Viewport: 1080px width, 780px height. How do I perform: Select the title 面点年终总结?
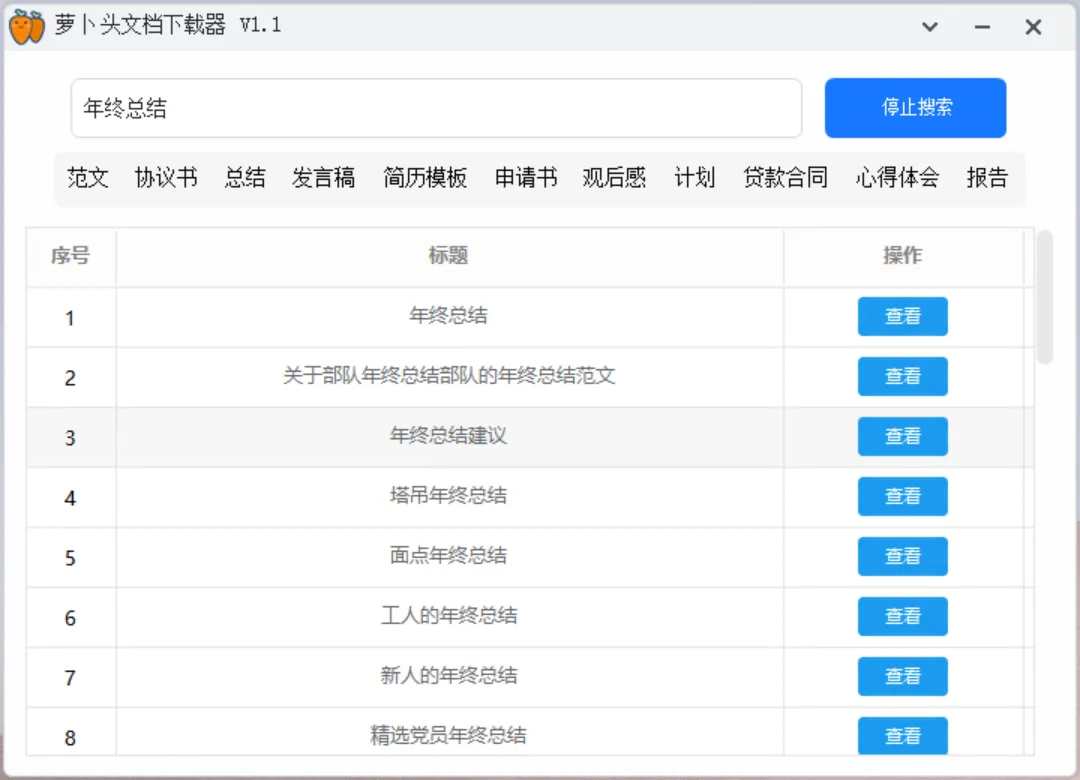pyautogui.click(x=448, y=555)
